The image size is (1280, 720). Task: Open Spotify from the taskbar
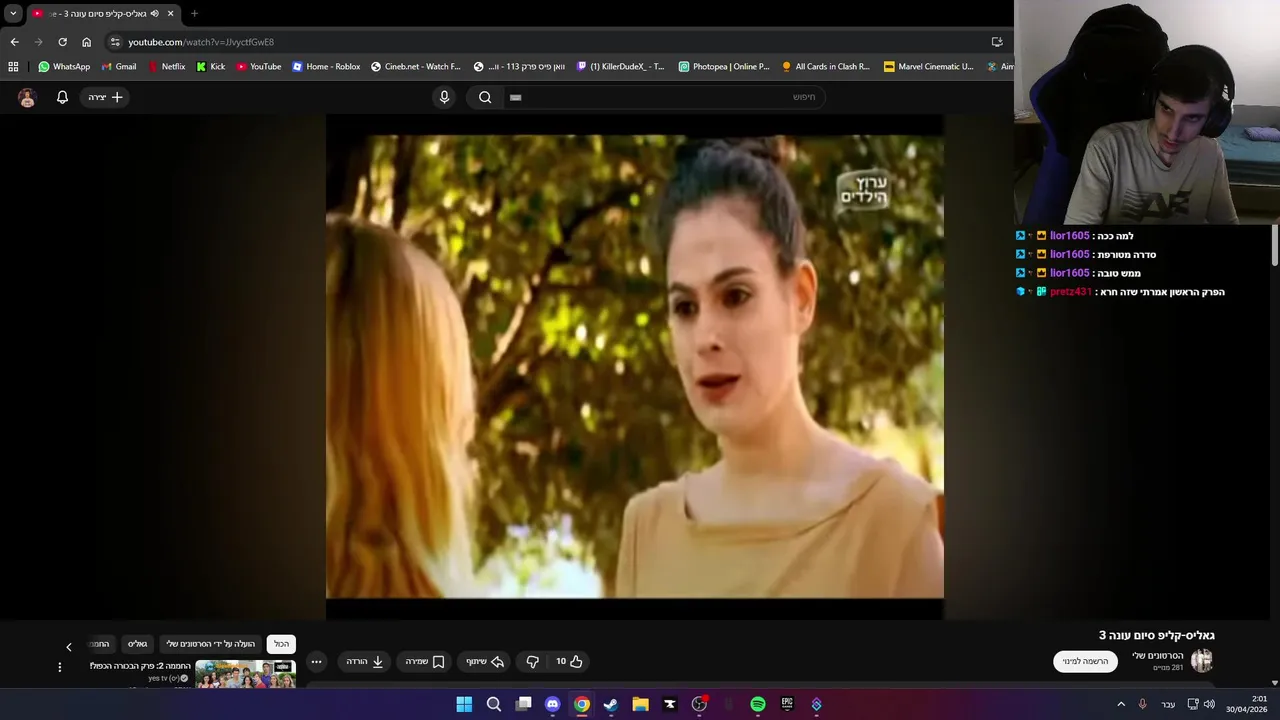point(758,704)
